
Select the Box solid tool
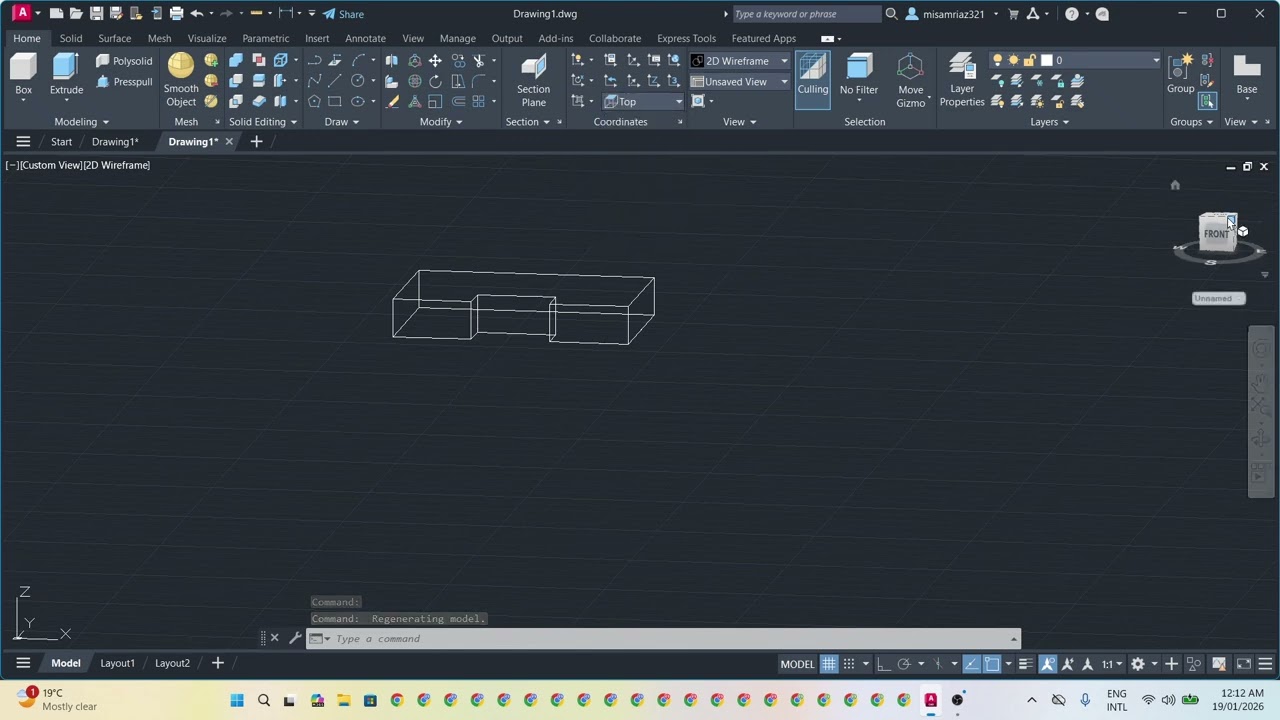pos(23,75)
